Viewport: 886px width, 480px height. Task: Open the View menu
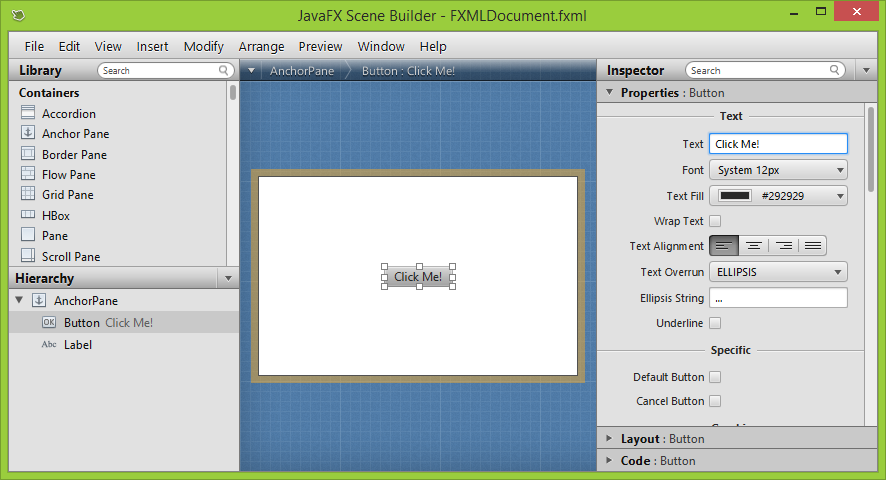tap(108, 46)
